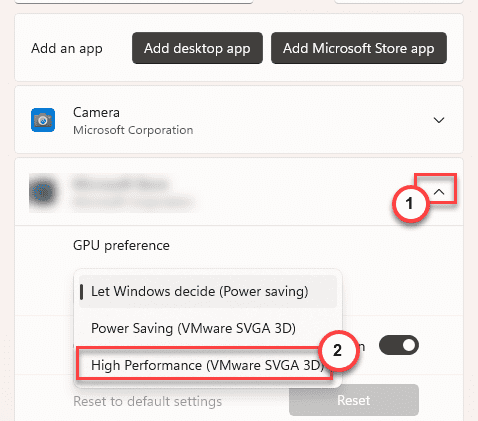Click the greyed Reset button
Image resolution: width=478 pixels, height=421 pixels.
354,400
